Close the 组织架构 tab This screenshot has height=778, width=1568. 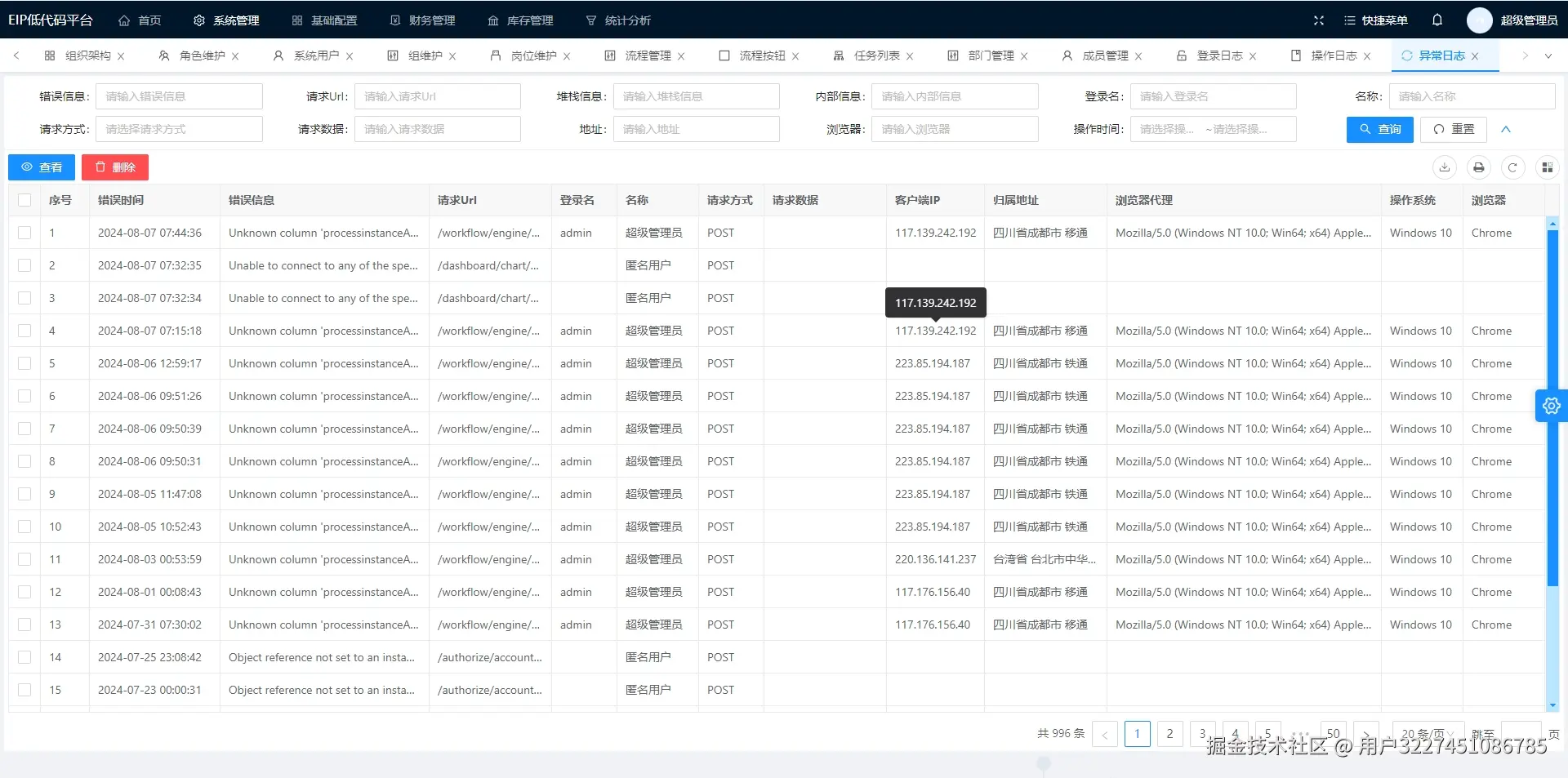[121, 56]
